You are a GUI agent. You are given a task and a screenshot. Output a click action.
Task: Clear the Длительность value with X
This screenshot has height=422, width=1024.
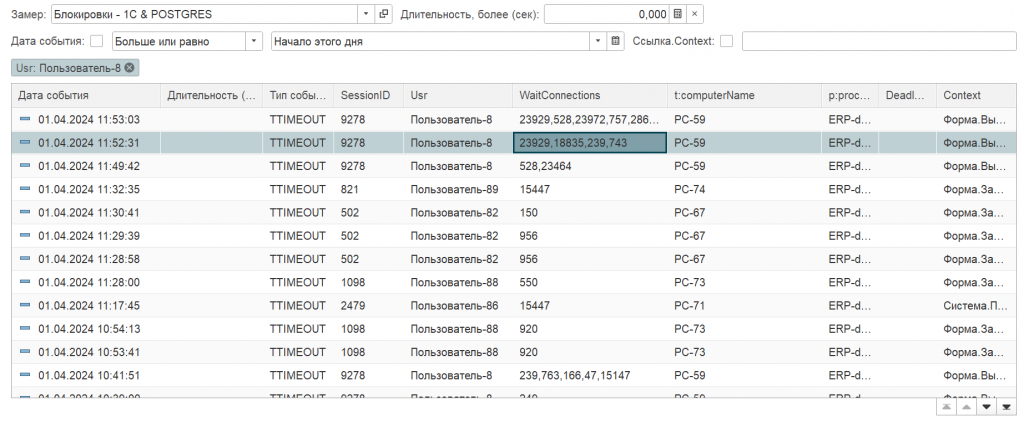pos(695,14)
